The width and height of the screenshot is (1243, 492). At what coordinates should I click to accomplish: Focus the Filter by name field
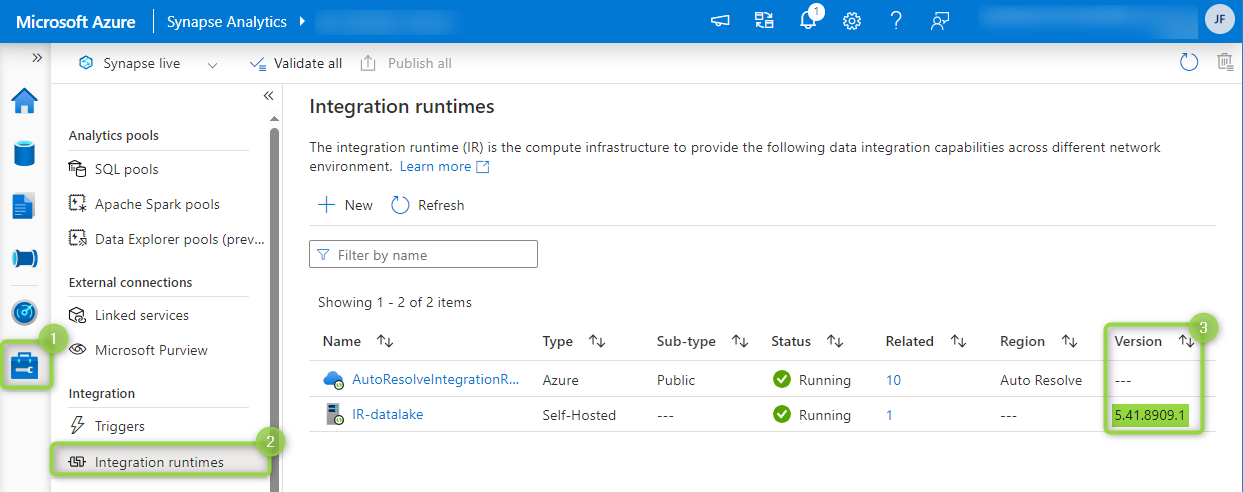423,255
